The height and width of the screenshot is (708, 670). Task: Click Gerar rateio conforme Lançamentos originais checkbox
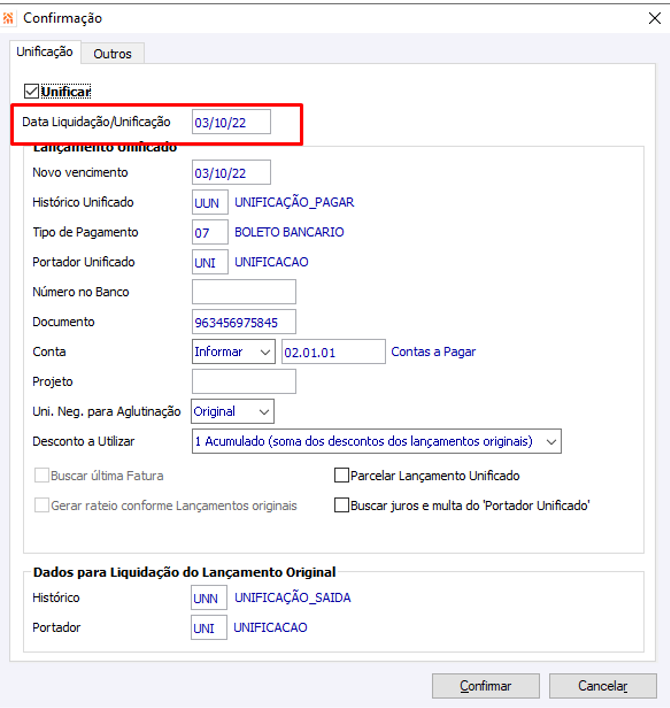point(42,505)
